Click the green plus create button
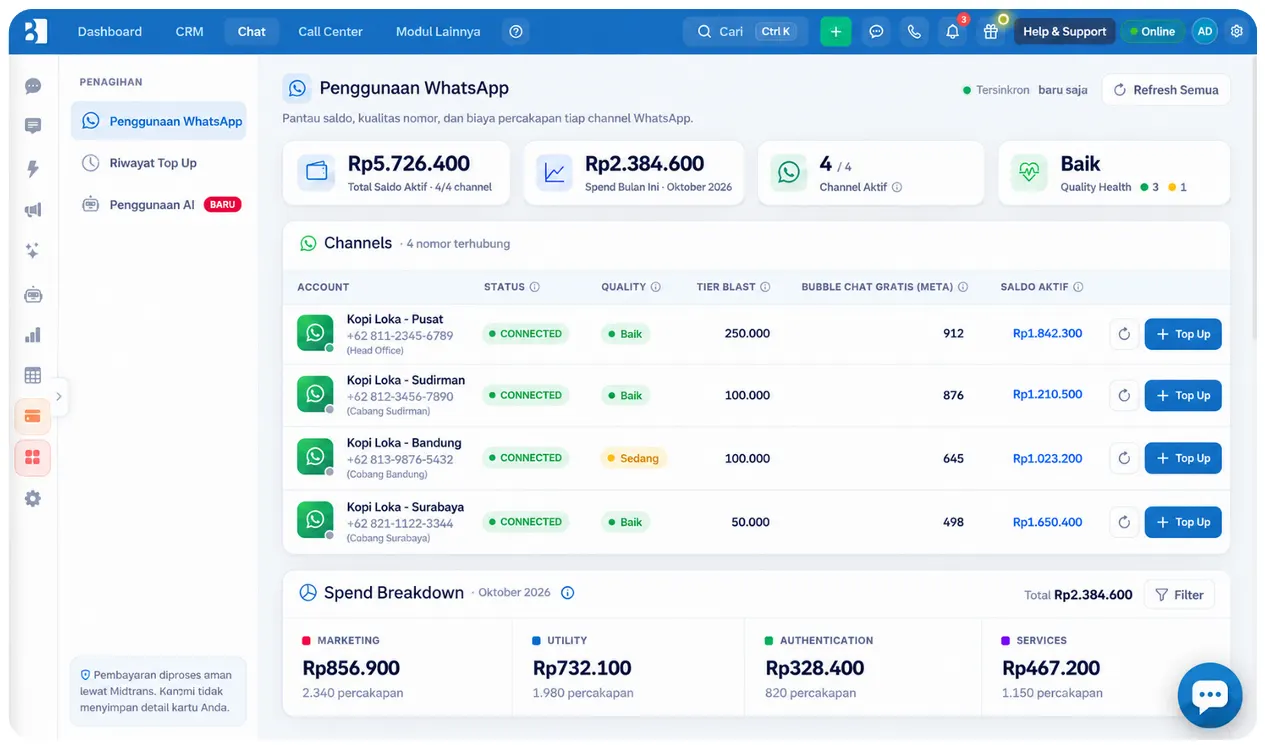The width and height of the screenshot is (1265, 745). 835,31
